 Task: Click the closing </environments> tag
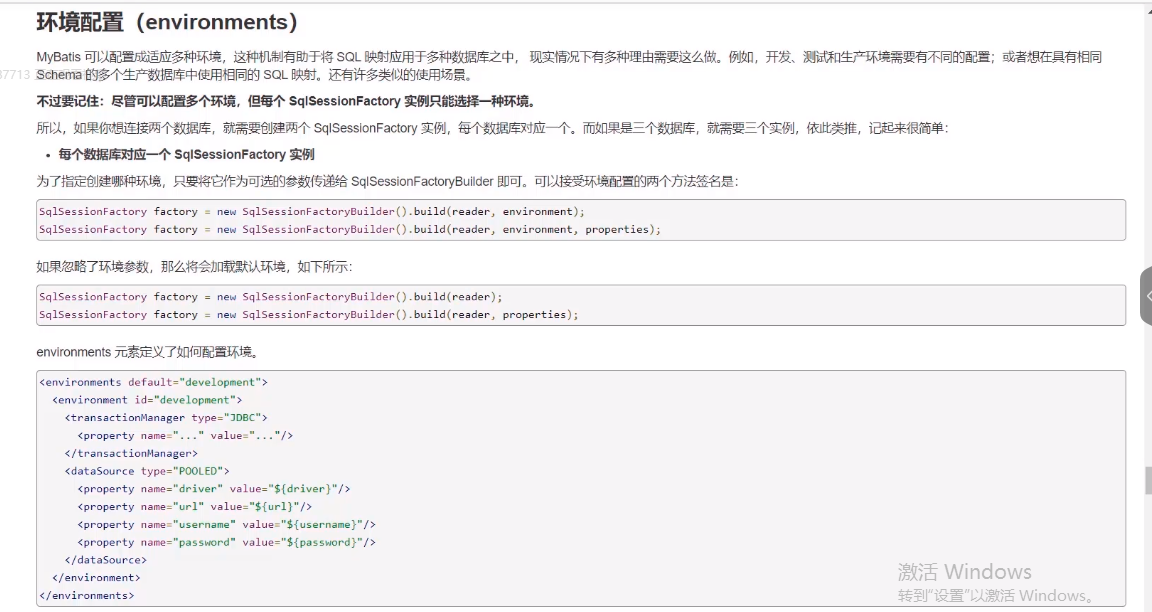coord(86,596)
